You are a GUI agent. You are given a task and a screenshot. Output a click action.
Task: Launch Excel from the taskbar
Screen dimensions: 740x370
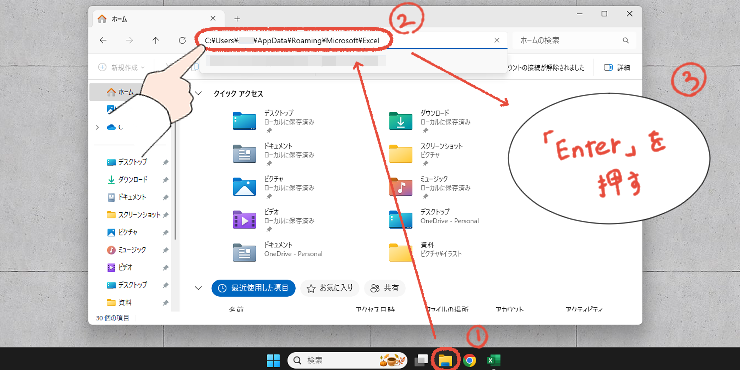coord(494,361)
